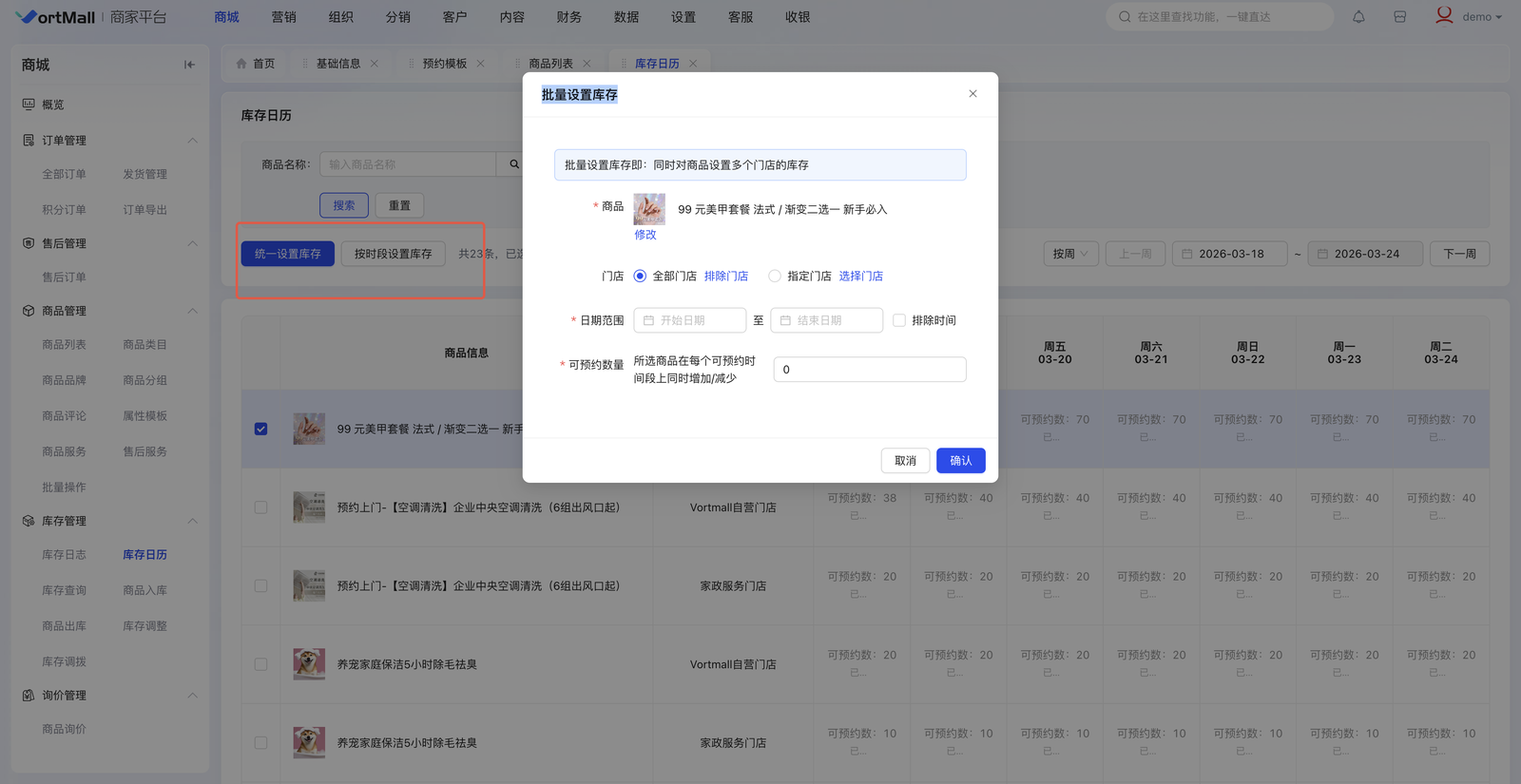Click the user avatar icon
The width and height of the screenshot is (1521, 784).
click(1444, 16)
